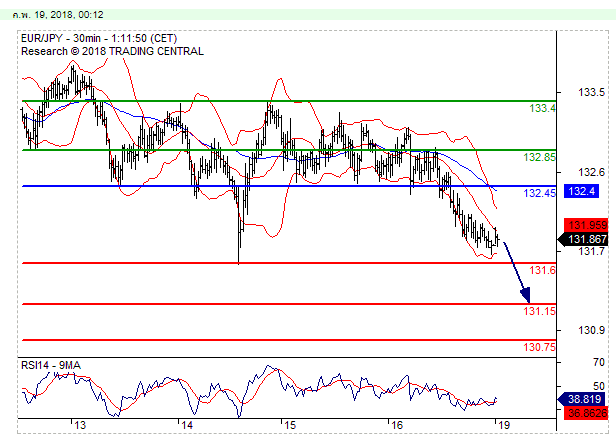
Task: Click the 131.7 price axis value
Action: tap(591, 251)
